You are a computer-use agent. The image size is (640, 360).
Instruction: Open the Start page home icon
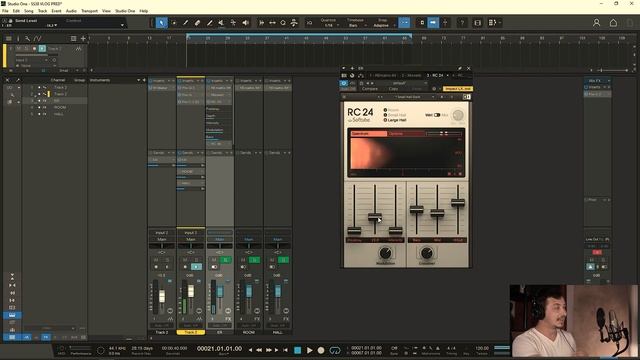tap(613, 23)
